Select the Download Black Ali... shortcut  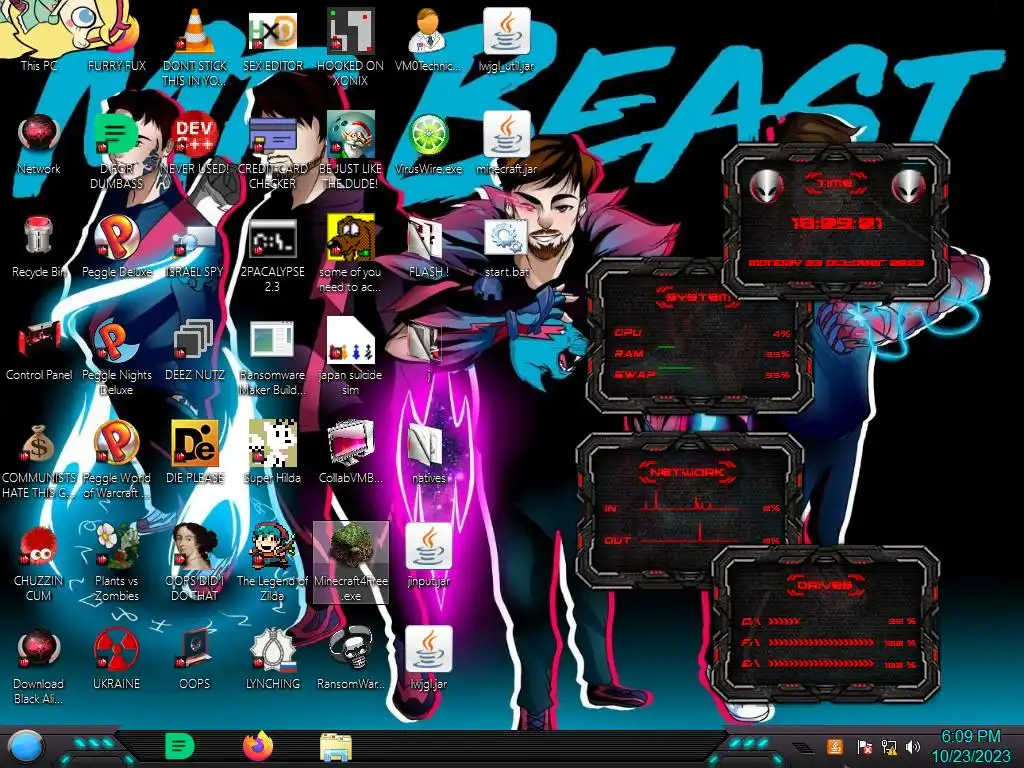[39, 666]
